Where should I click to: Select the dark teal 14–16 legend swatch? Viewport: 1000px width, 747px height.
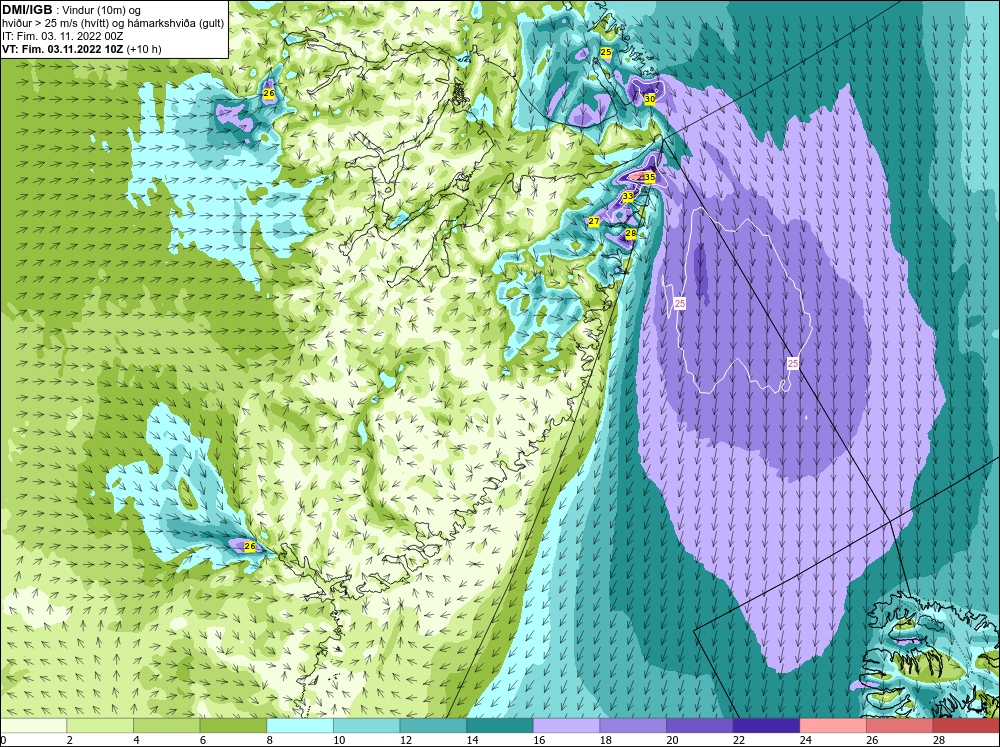(500, 726)
